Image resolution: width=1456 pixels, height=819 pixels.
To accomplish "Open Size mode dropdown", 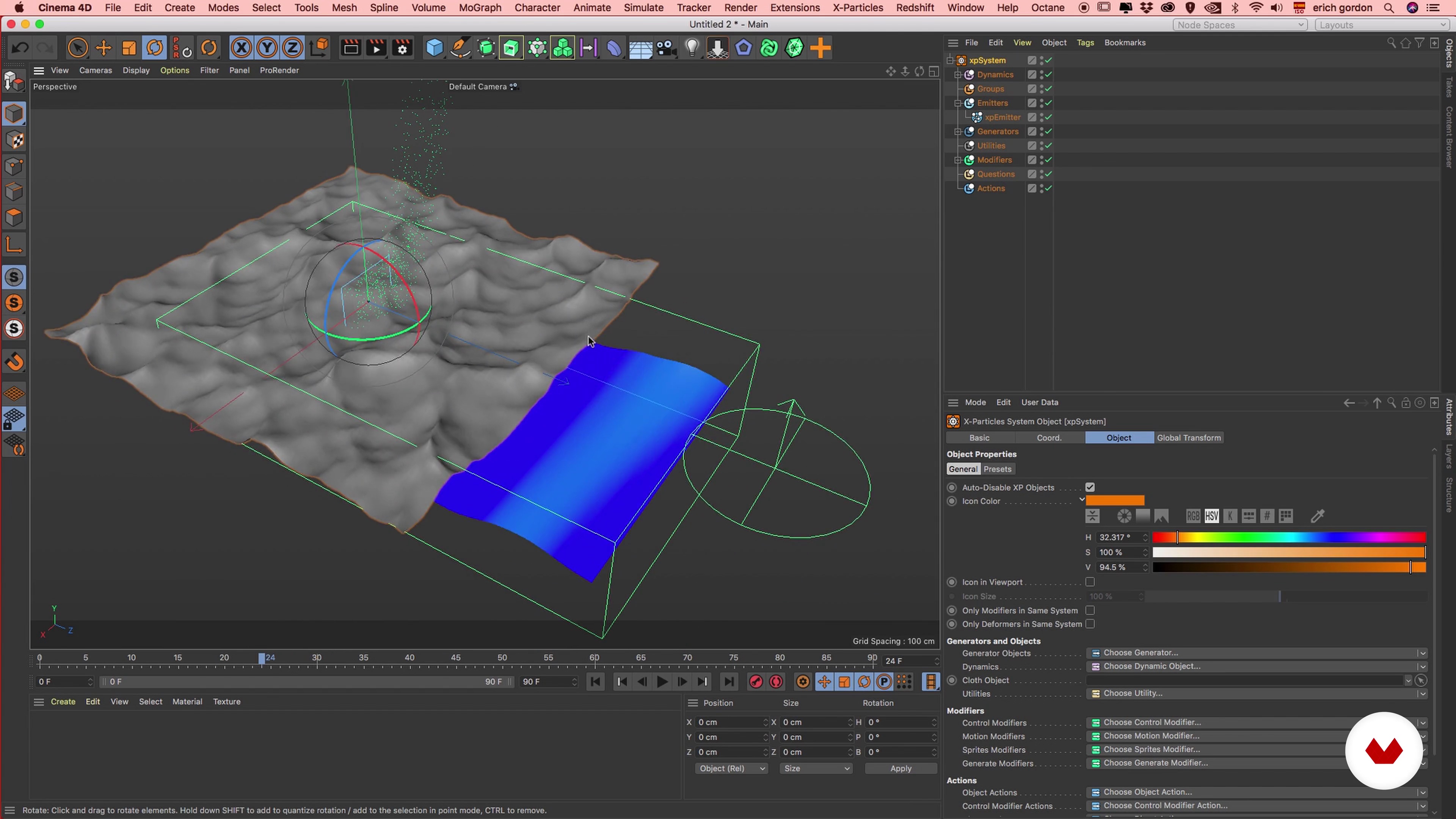I will point(816,768).
